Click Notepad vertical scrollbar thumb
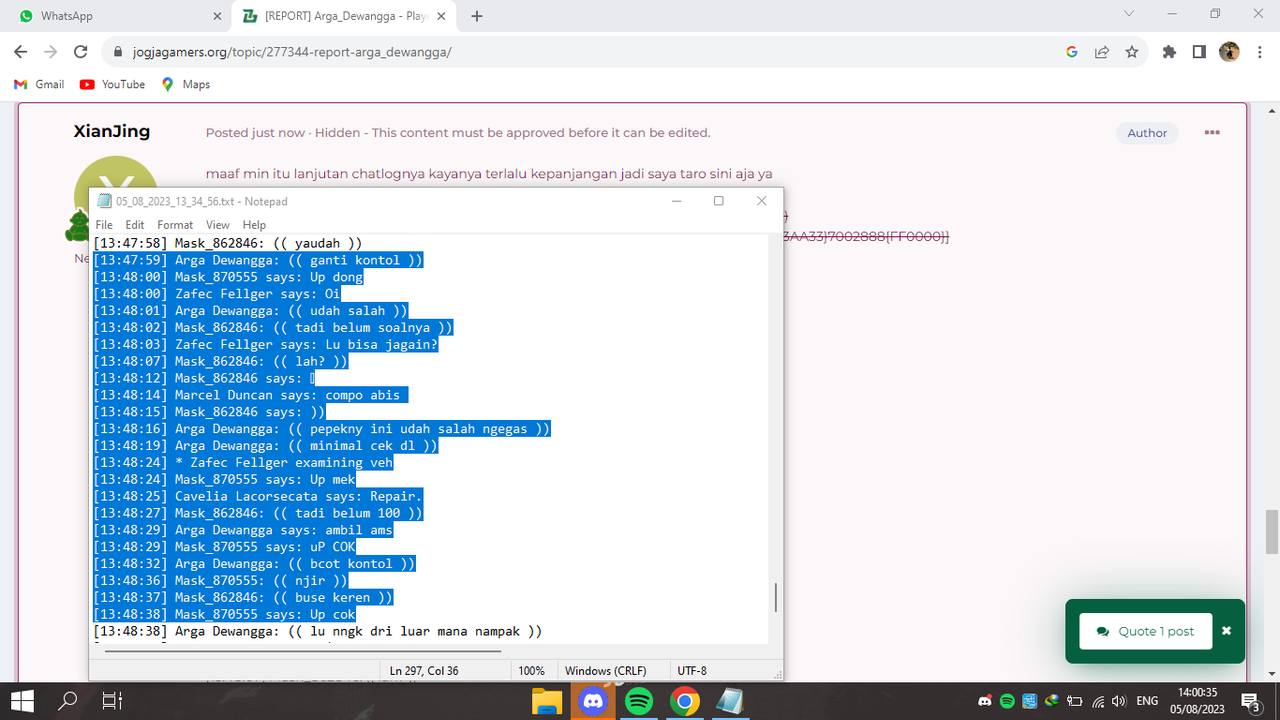This screenshot has width=1280, height=720. (775, 598)
